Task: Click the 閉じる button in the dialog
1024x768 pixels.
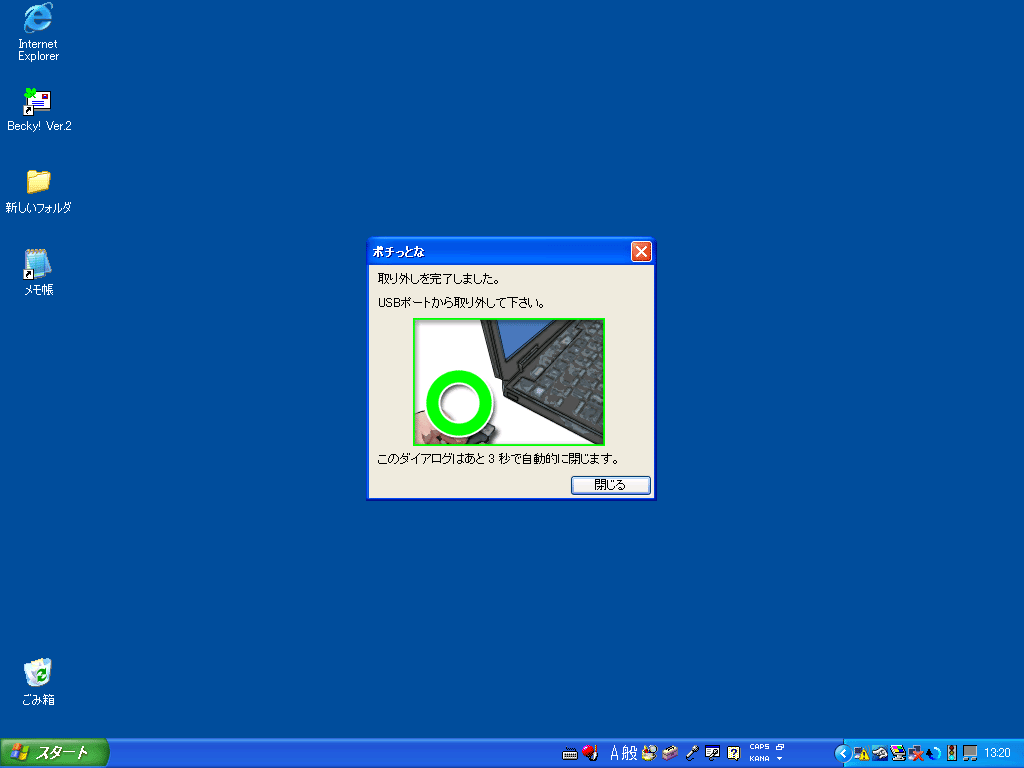Action: (x=610, y=485)
